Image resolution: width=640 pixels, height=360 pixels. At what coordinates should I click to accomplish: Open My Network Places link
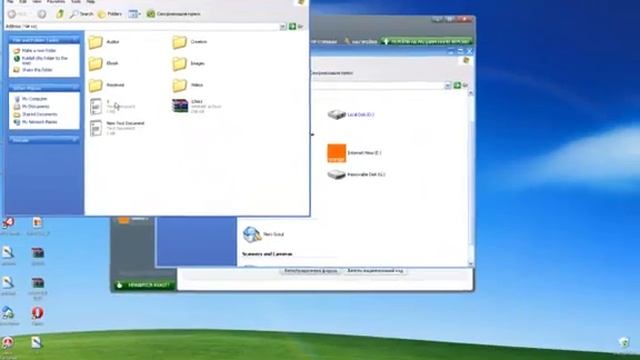[40, 122]
